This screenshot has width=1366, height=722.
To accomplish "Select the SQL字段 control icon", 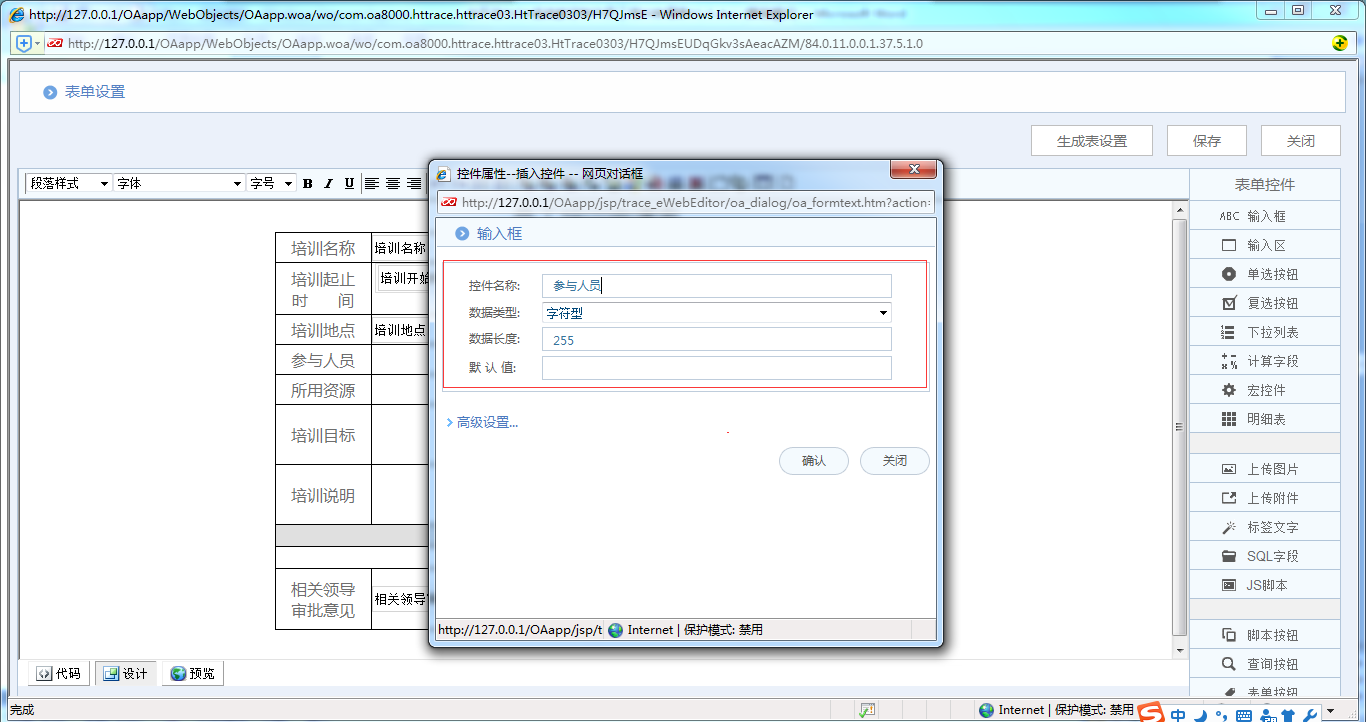I will 1264,555.
